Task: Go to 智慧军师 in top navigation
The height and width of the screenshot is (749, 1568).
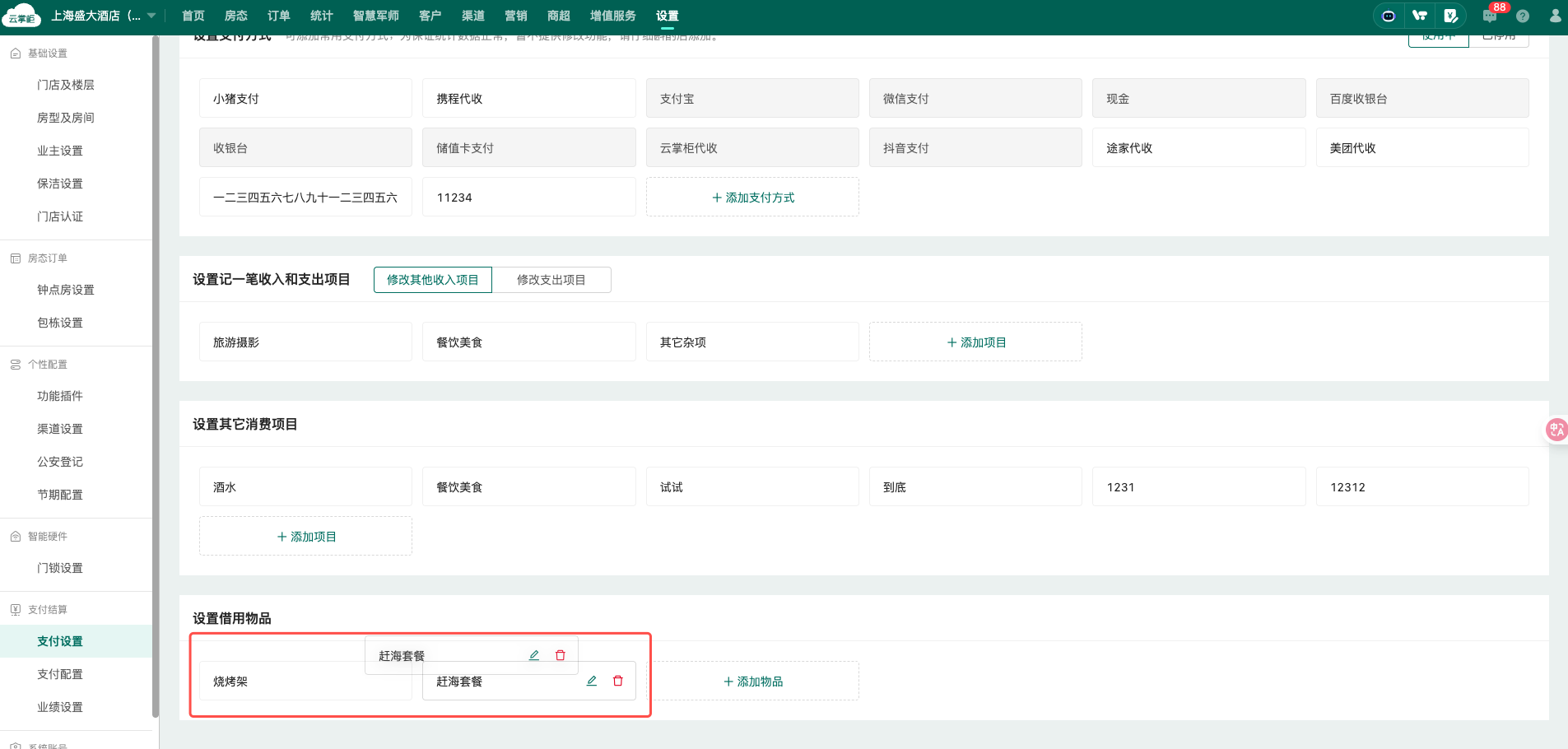Action: point(376,16)
